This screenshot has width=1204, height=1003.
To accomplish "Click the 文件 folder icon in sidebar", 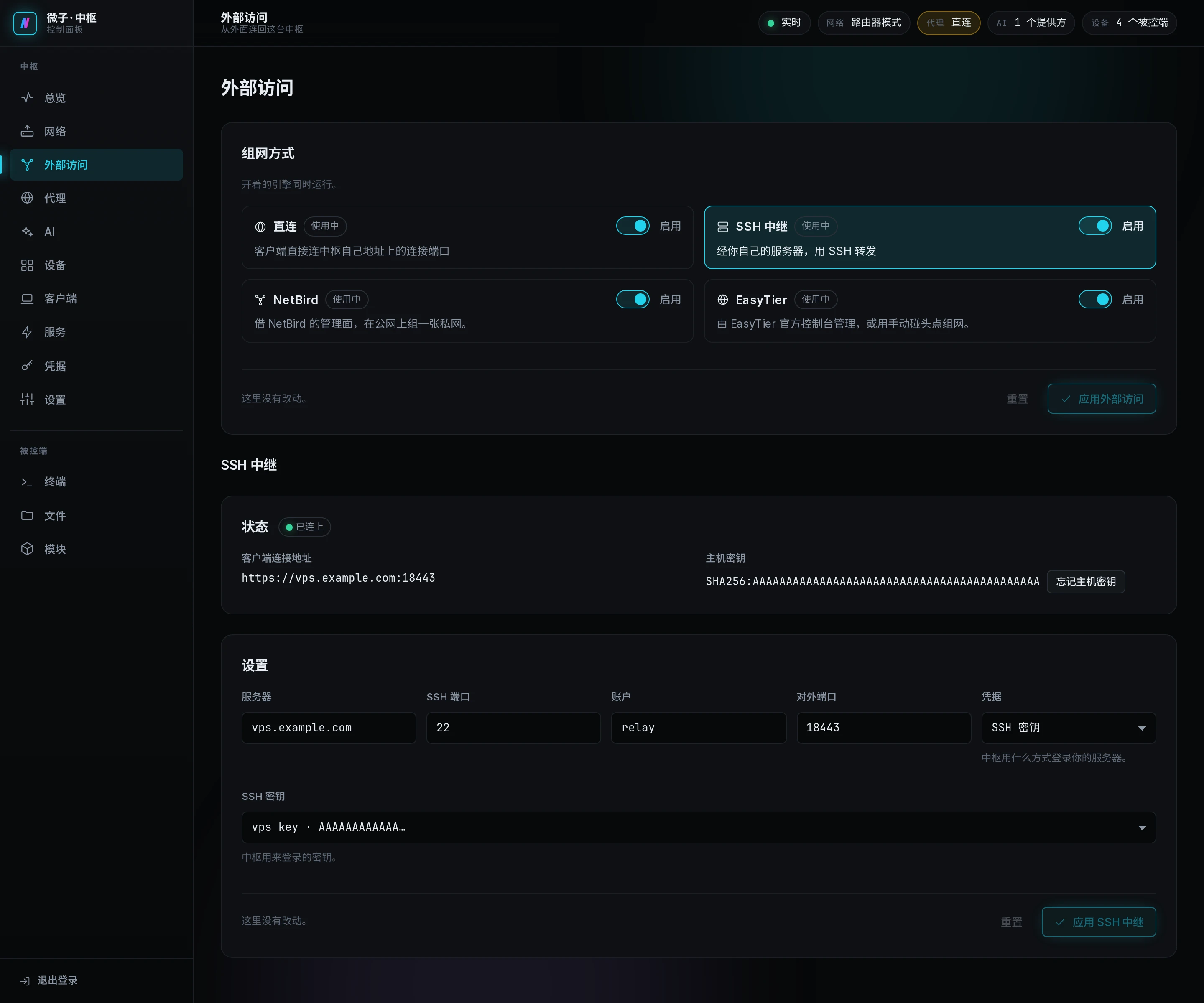I will 27,515.
